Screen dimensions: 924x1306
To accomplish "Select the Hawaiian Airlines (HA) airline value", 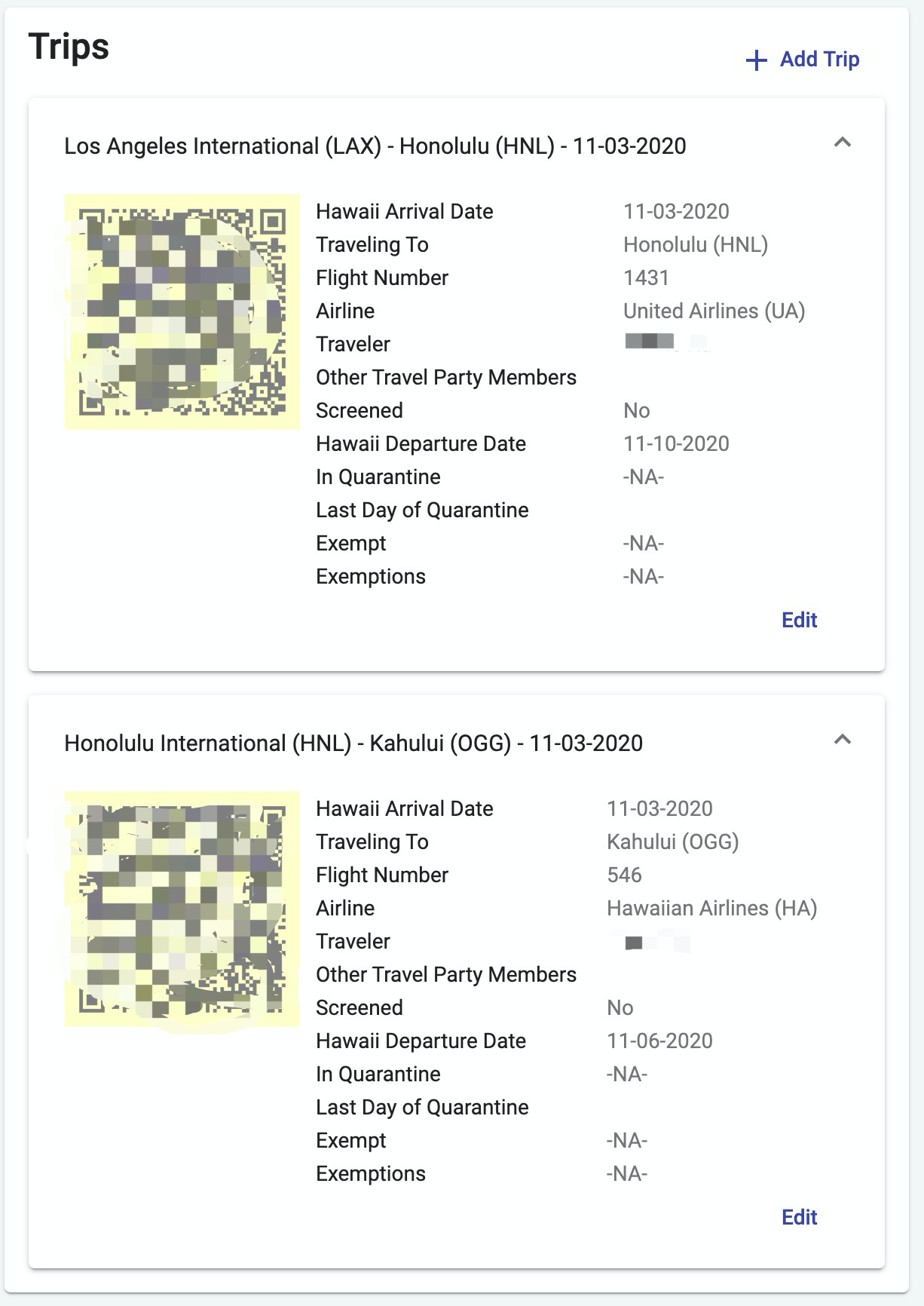I will pyautogui.click(x=711, y=909).
